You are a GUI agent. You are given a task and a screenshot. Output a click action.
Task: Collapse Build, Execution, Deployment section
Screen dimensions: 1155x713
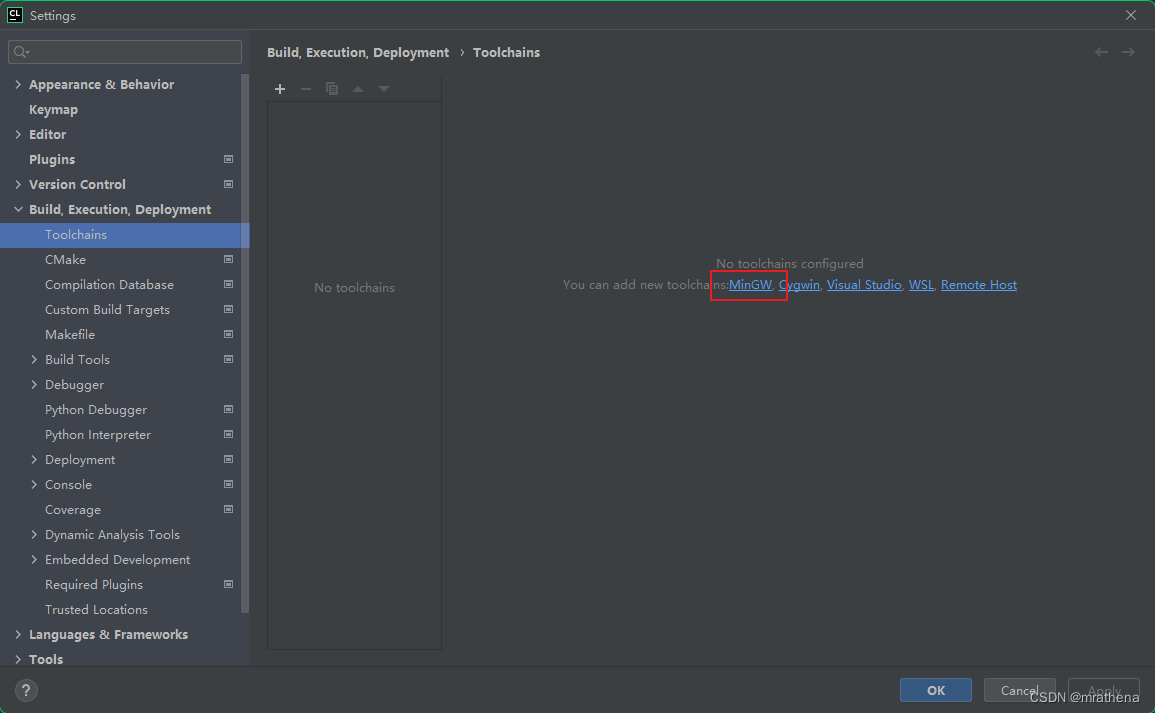18,210
